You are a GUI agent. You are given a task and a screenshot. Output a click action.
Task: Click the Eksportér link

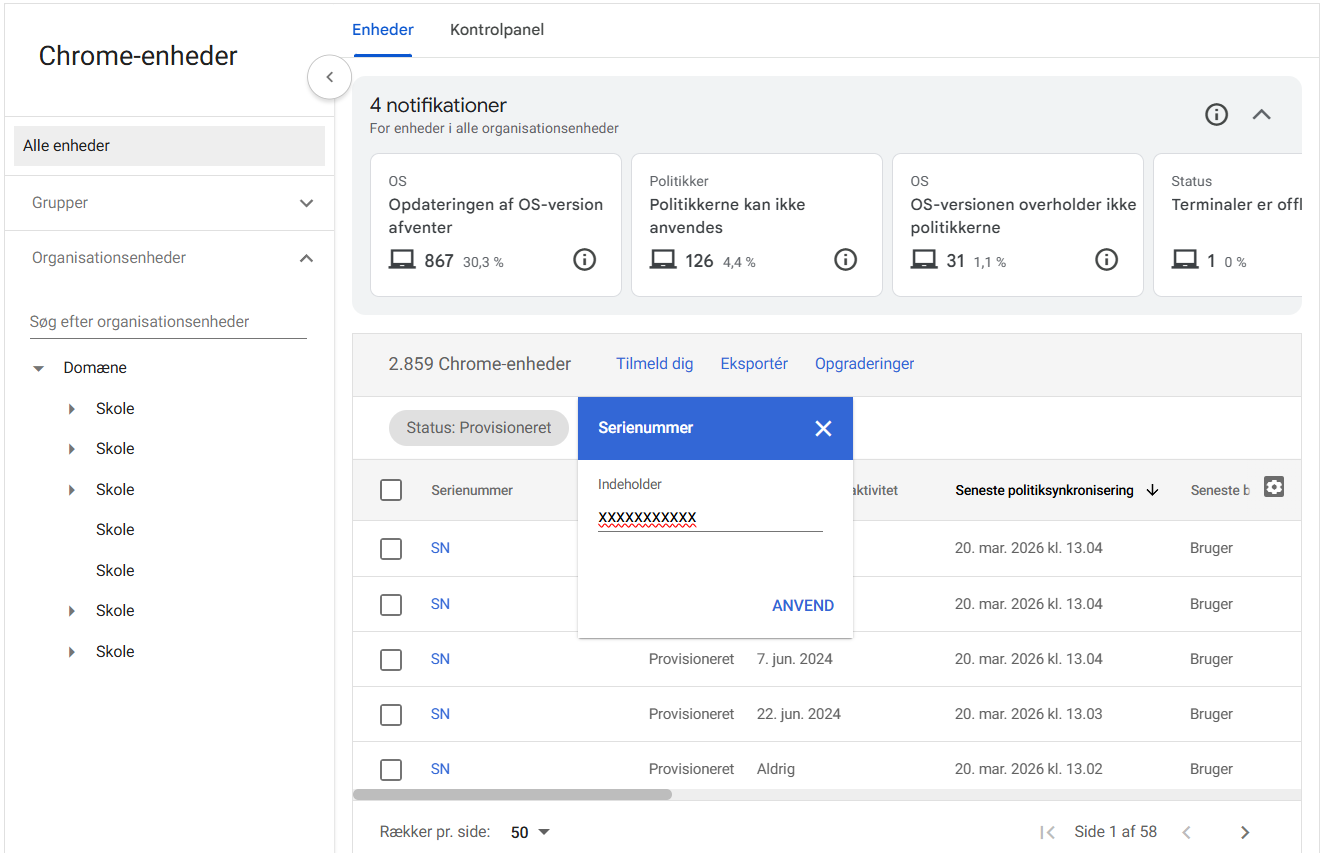pos(754,364)
